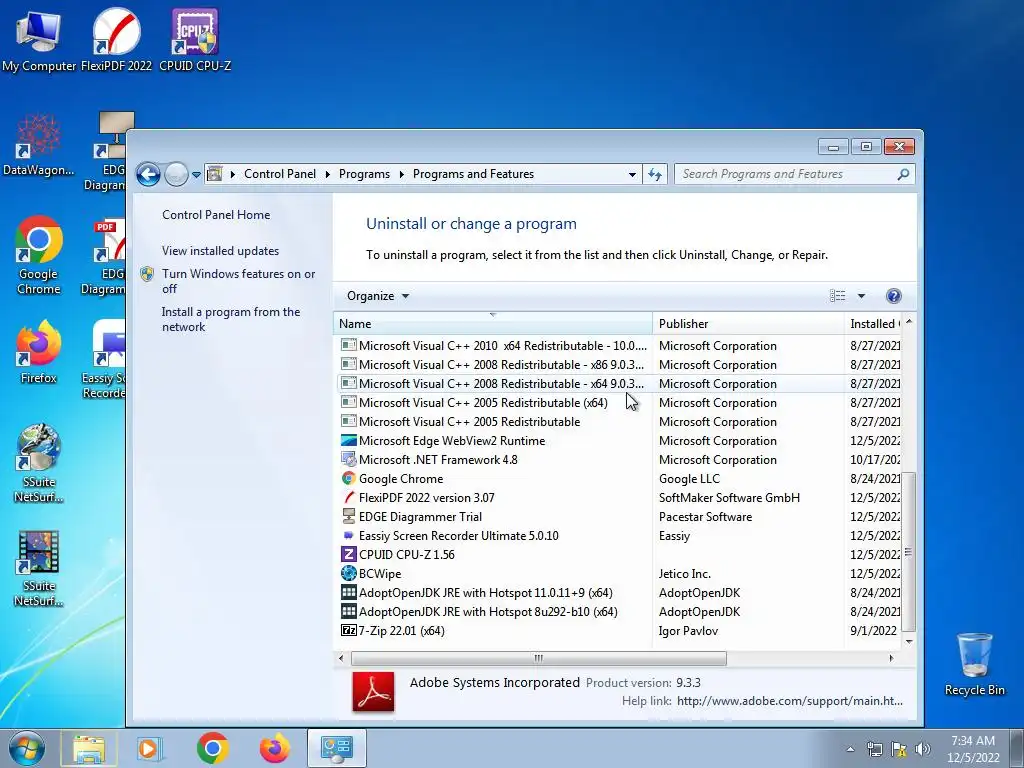Open CPUID CPU-Z desktop shortcut

pyautogui.click(x=195, y=39)
